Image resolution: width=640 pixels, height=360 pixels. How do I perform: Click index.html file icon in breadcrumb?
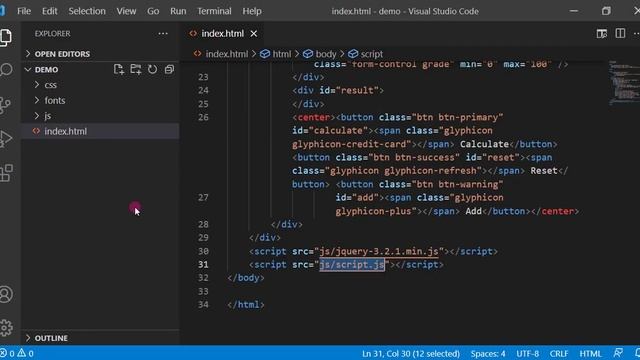pyautogui.click(x=198, y=53)
